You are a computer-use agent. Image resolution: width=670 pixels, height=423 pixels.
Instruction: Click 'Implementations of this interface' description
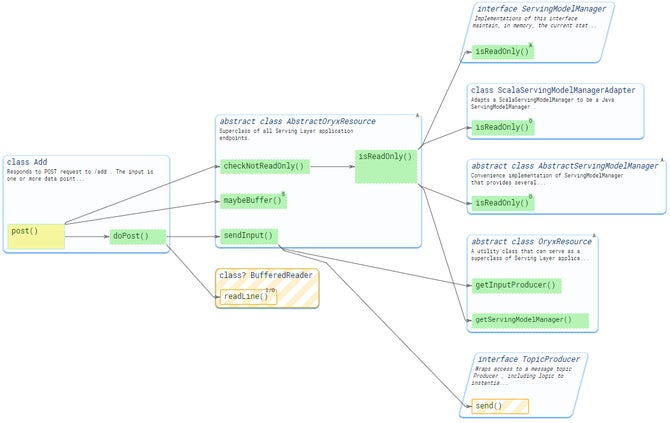pyautogui.click(x=534, y=22)
